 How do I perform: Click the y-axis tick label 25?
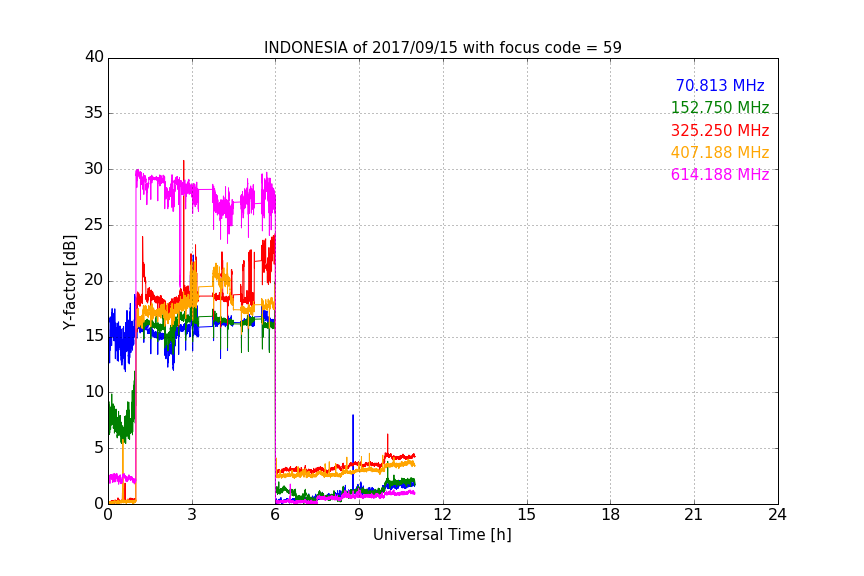tap(94, 224)
